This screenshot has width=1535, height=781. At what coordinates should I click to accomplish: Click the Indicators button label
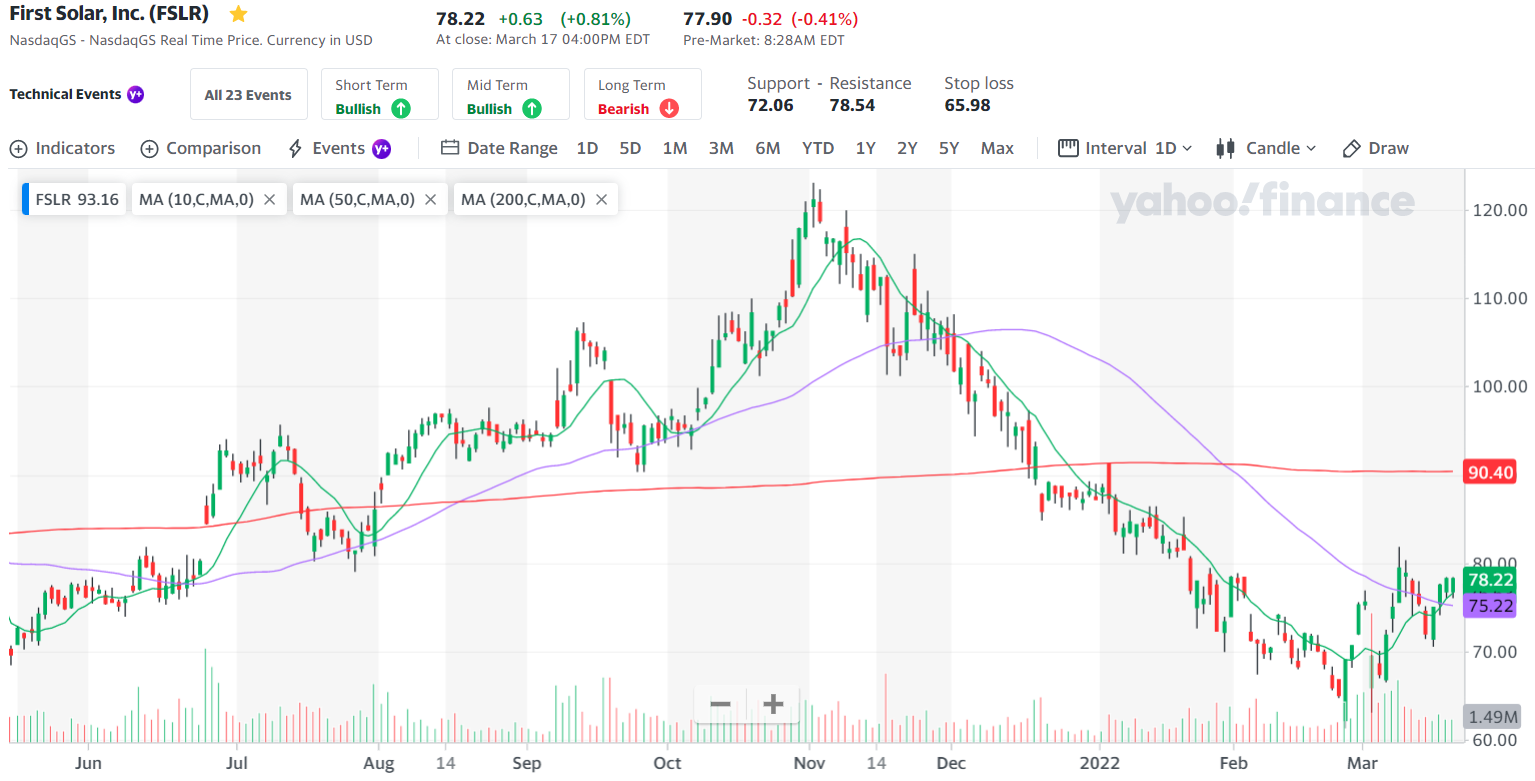(x=75, y=148)
